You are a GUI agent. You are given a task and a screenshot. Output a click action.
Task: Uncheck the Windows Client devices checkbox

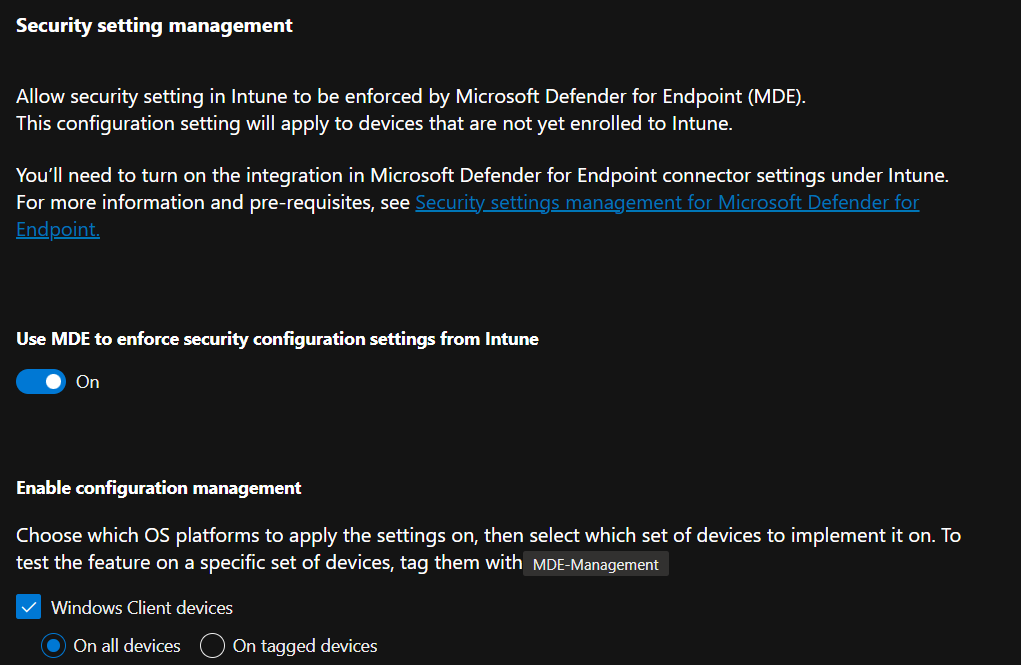[x=29, y=607]
